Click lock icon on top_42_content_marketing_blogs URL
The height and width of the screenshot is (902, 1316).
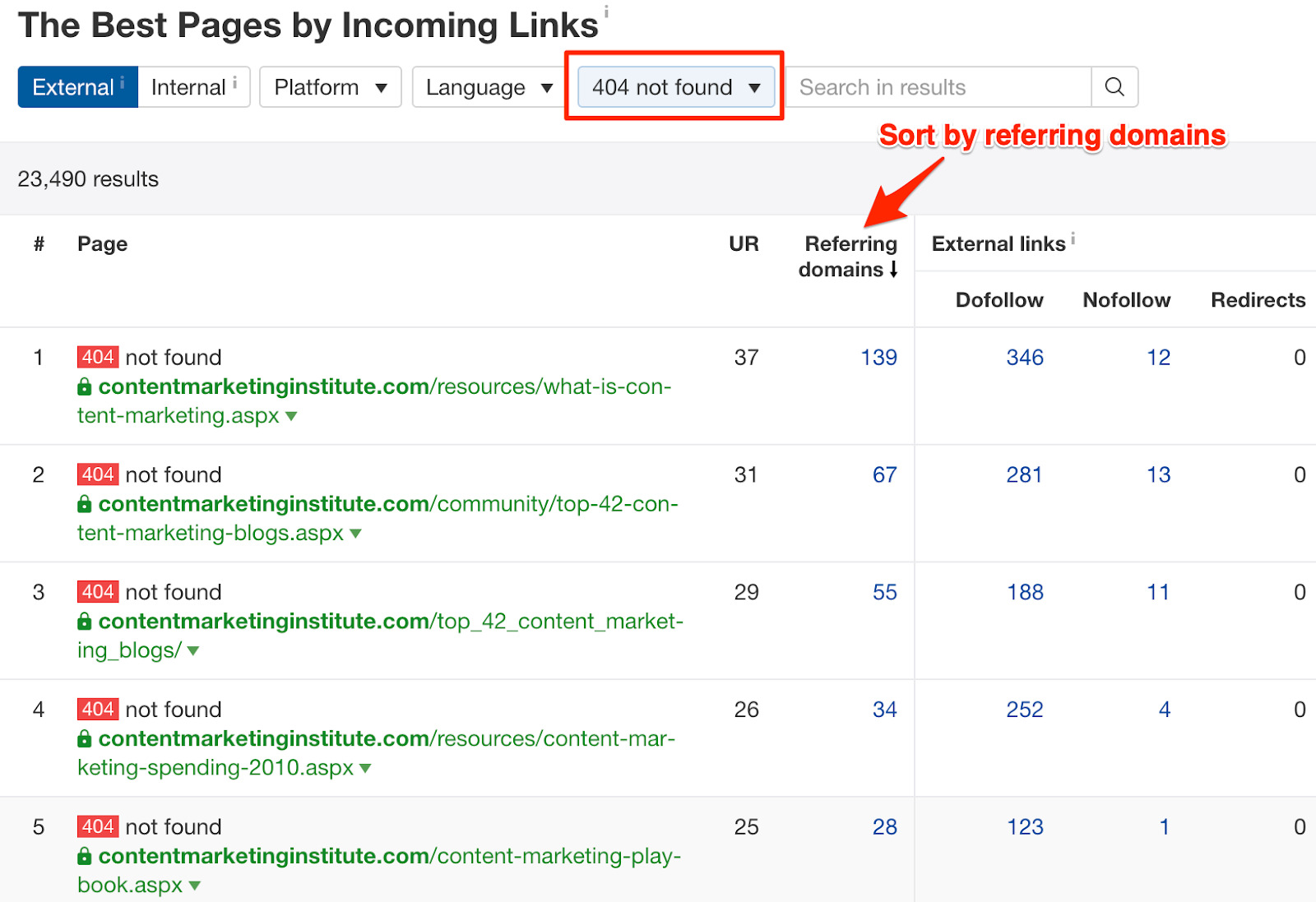(84, 622)
